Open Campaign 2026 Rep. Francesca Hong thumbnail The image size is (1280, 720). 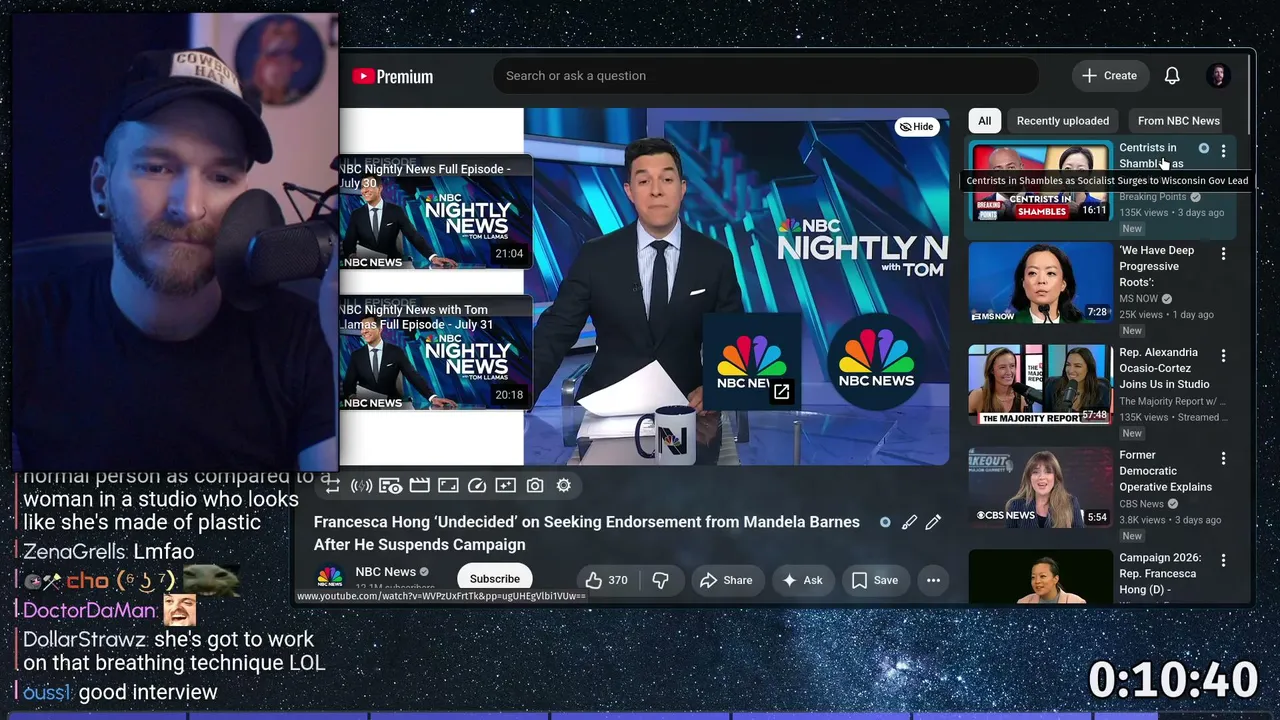pos(1040,577)
